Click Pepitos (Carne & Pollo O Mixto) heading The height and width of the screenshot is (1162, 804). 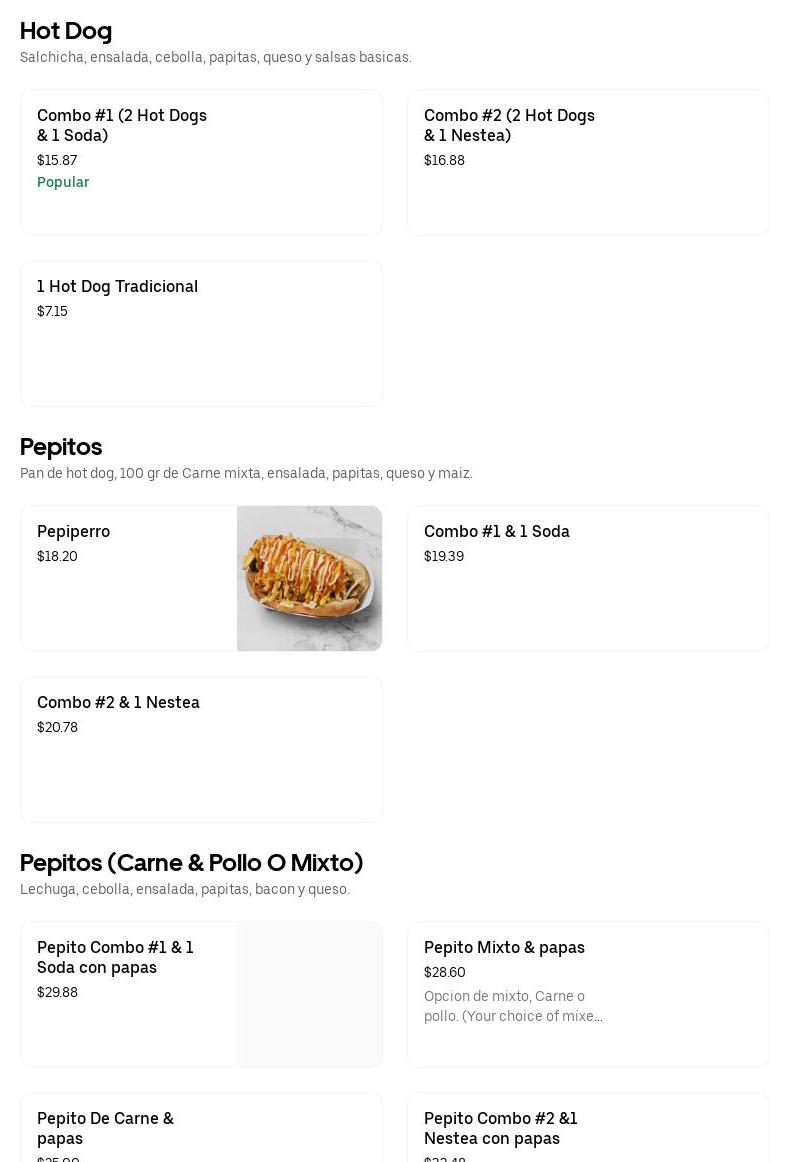pos(191,863)
